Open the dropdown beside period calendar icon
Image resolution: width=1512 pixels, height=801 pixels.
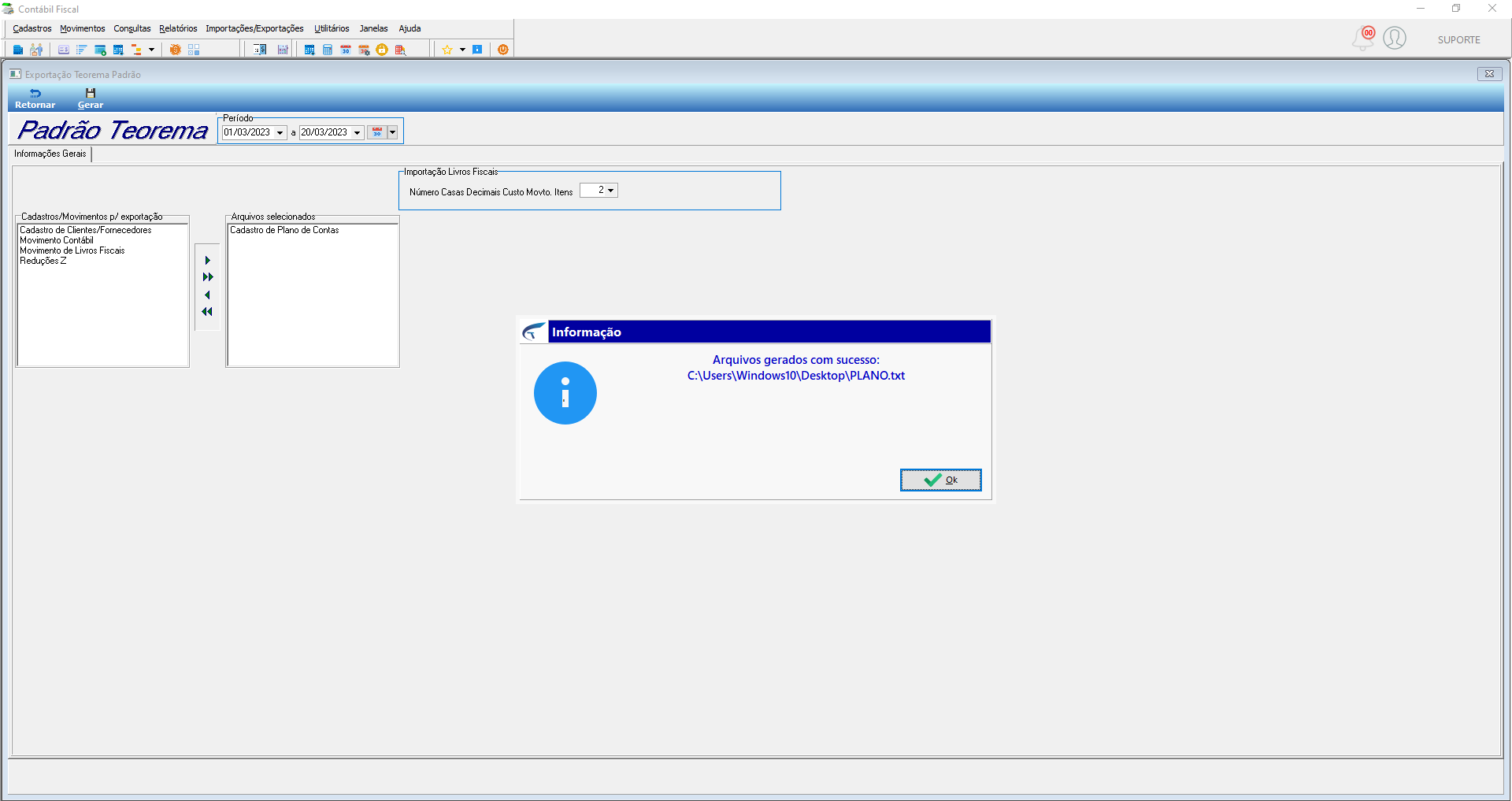[392, 132]
